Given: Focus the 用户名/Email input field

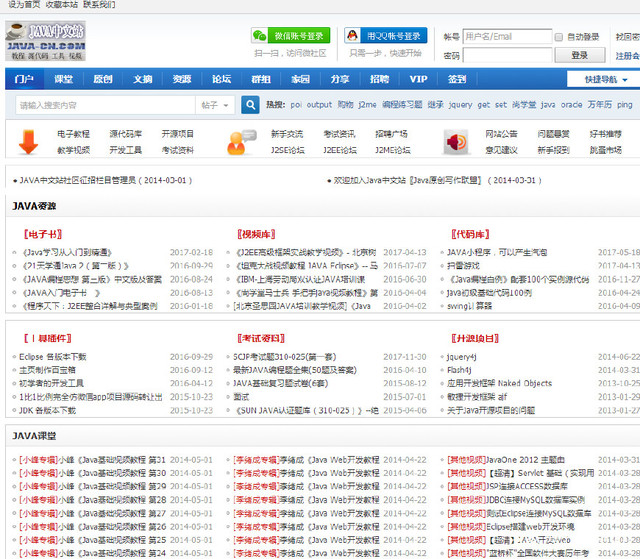Looking at the screenshot, I should coord(507,36).
